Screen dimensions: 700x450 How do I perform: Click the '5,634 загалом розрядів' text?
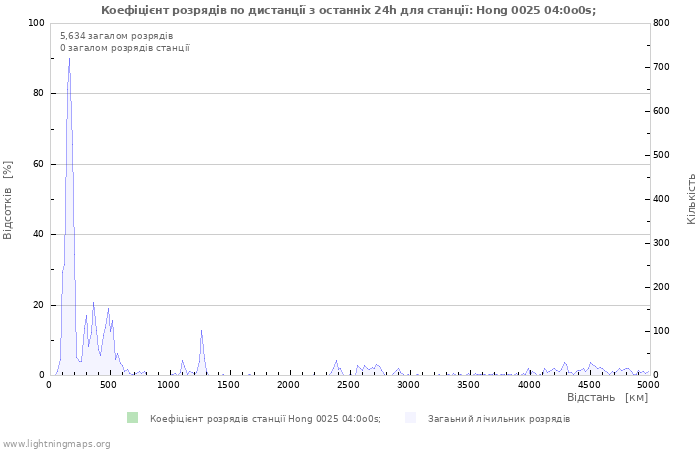point(117,36)
